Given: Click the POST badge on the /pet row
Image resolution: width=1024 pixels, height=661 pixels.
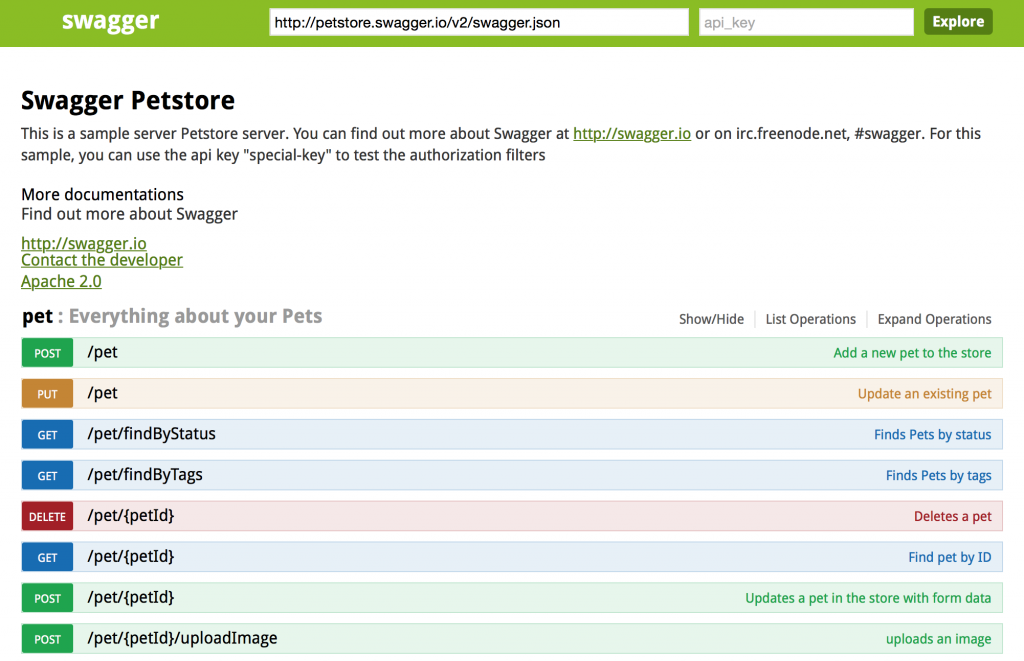Looking at the screenshot, I should click(48, 353).
